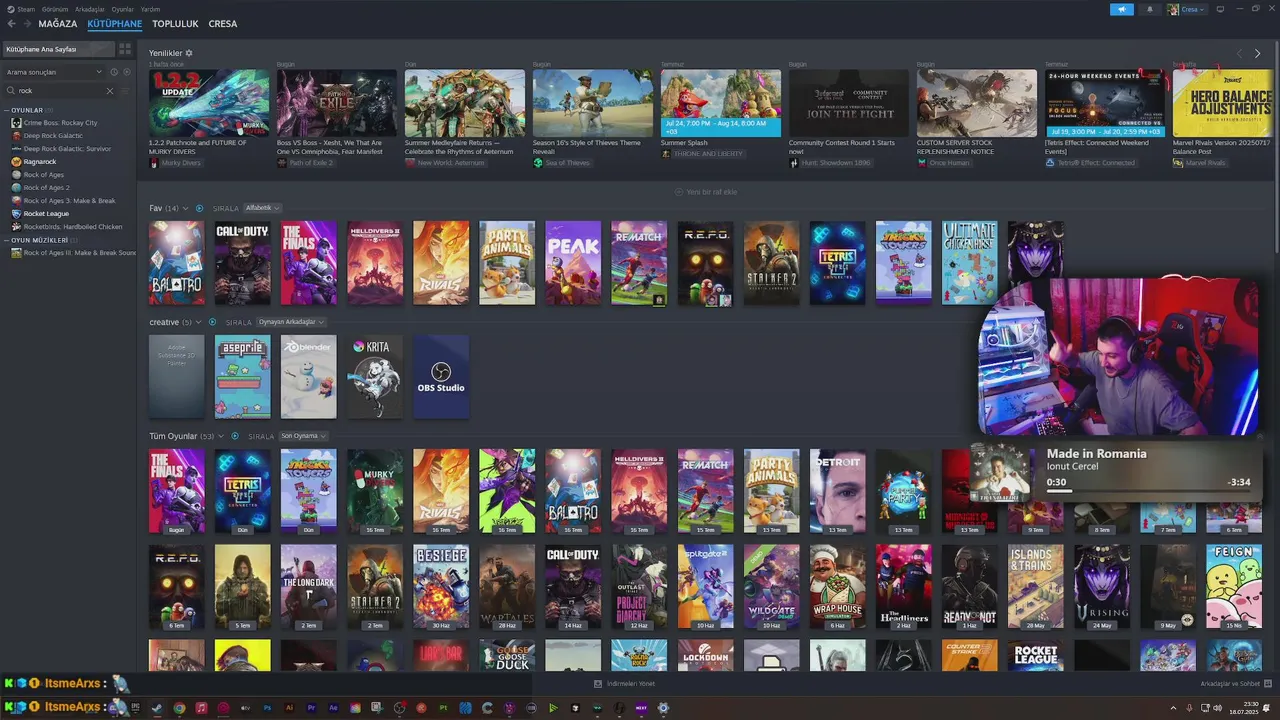Click the play-filter icon beside Fav (14)
Viewport: 1280px width, 720px height.
tap(199, 208)
